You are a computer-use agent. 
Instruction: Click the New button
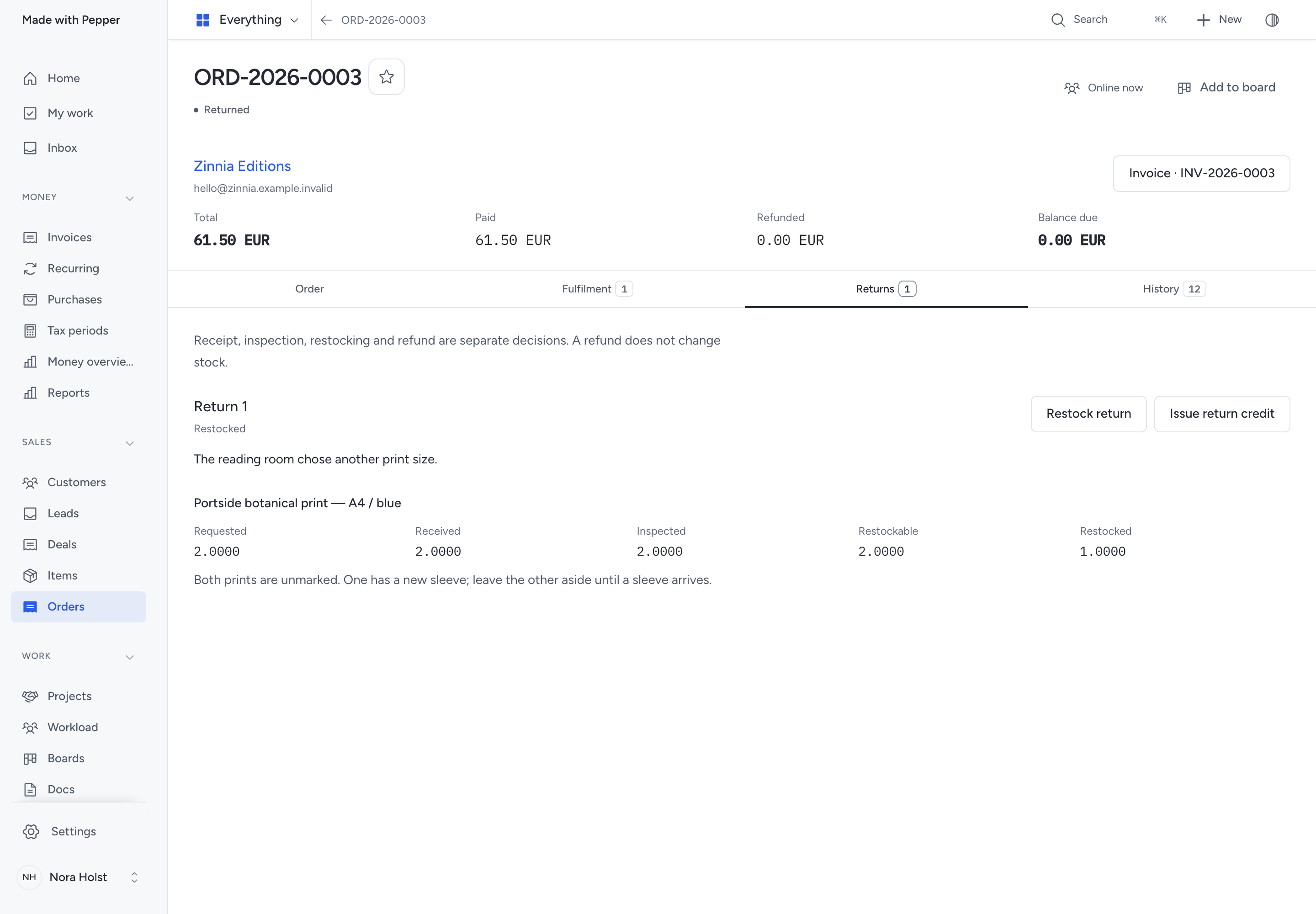(x=1219, y=20)
